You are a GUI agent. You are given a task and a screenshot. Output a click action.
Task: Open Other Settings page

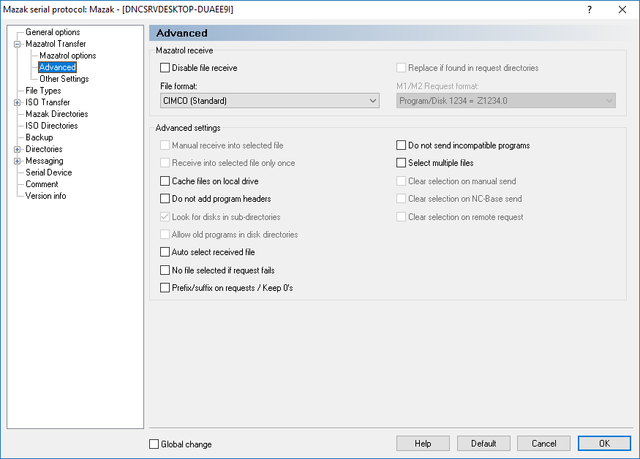point(64,79)
